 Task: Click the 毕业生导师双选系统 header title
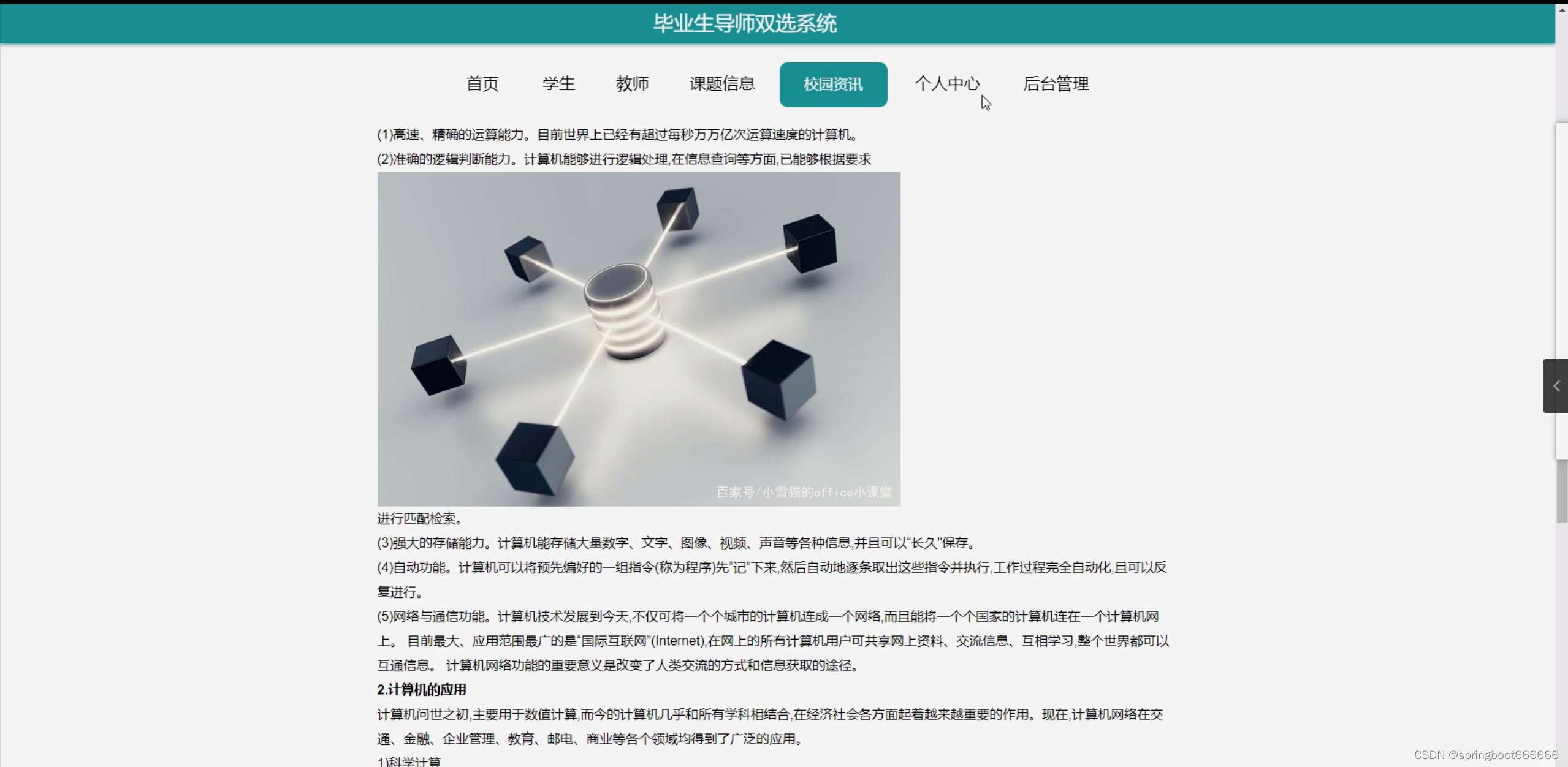(x=745, y=24)
